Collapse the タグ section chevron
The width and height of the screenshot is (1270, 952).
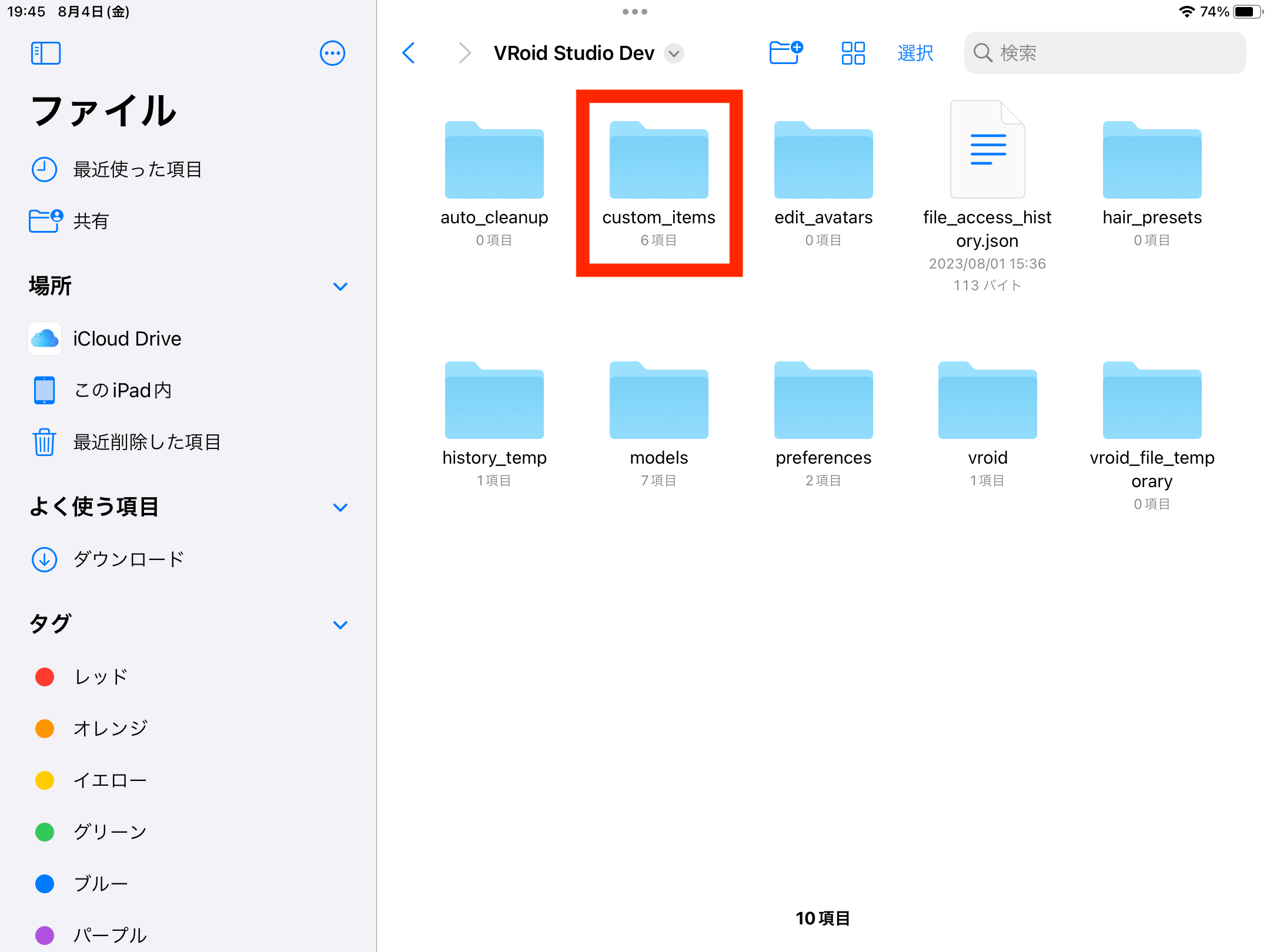(340, 625)
